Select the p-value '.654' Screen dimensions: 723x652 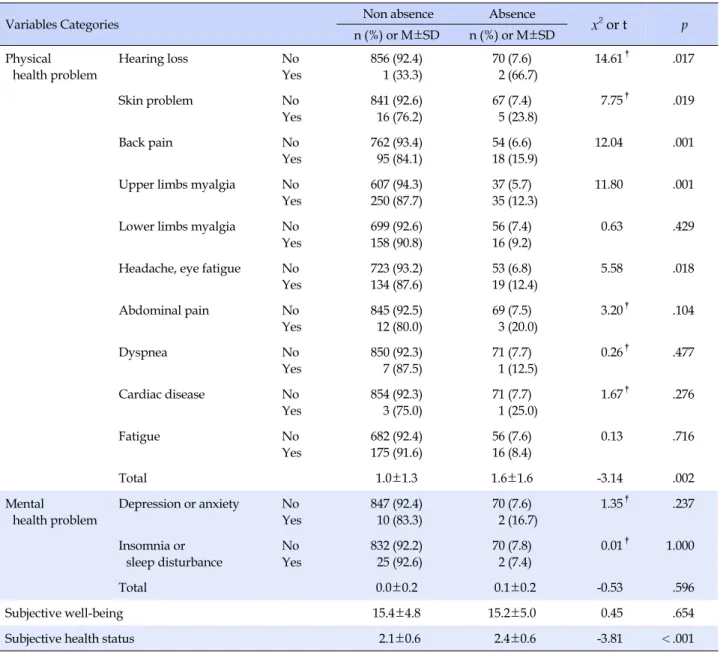(683, 613)
